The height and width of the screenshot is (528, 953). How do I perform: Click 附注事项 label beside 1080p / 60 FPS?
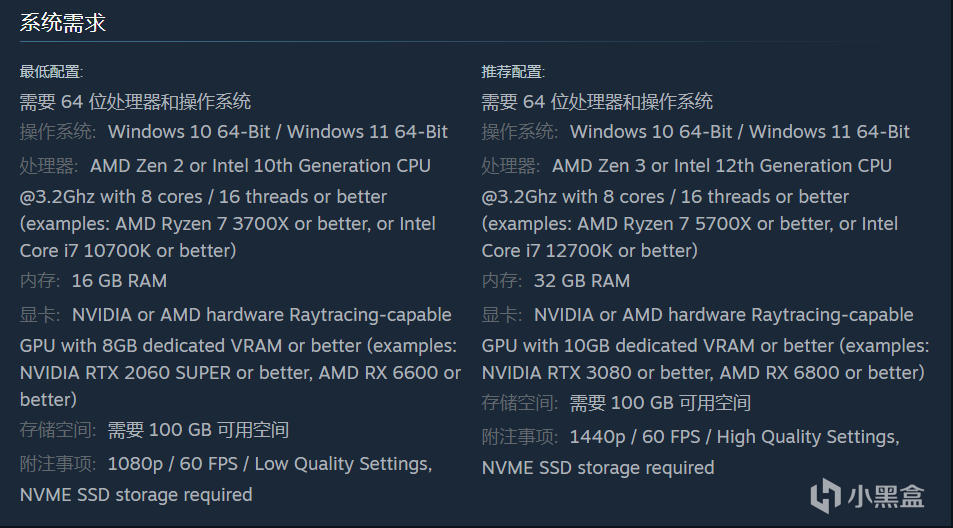(x=58, y=464)
